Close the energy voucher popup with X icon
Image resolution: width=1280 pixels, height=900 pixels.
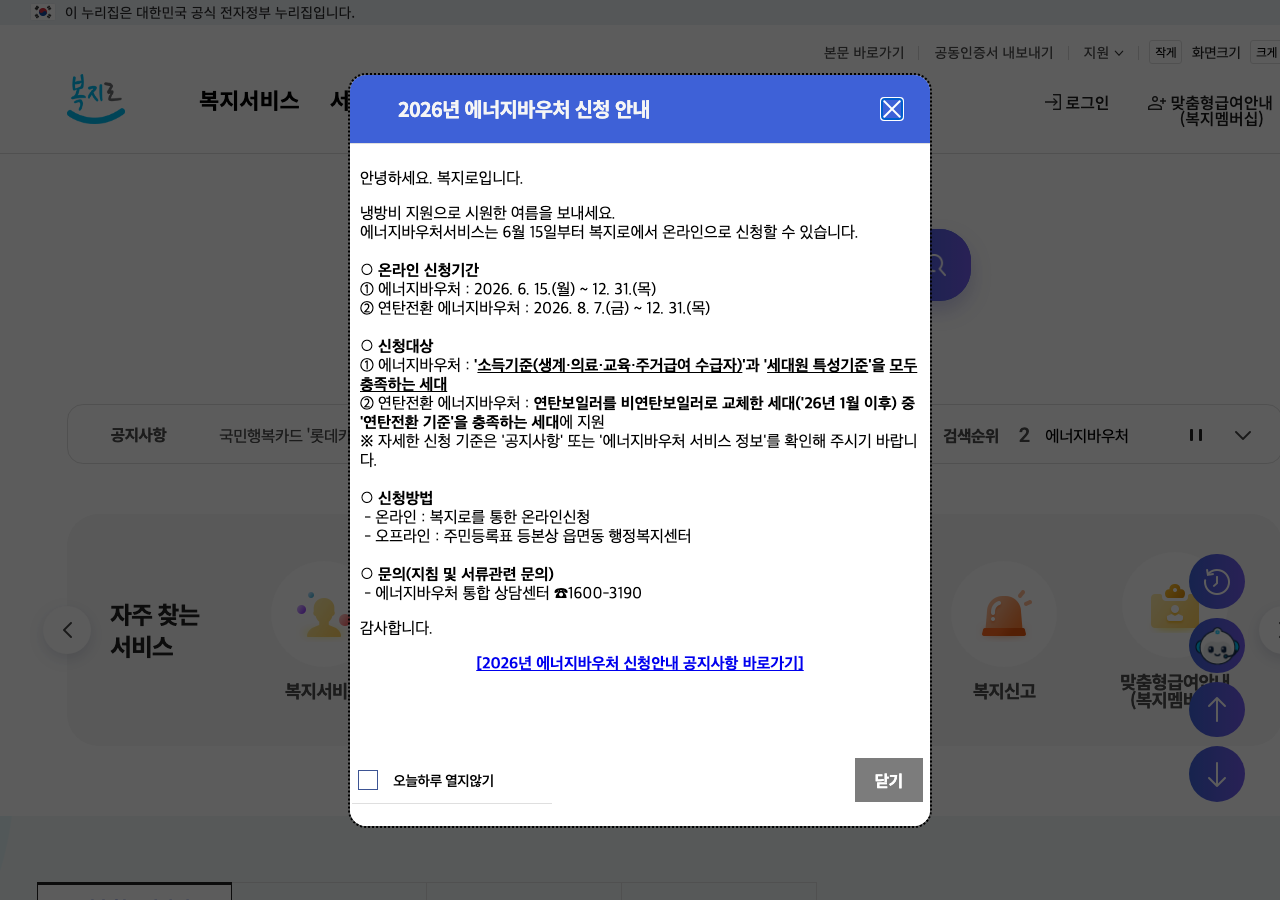[892, 109]
